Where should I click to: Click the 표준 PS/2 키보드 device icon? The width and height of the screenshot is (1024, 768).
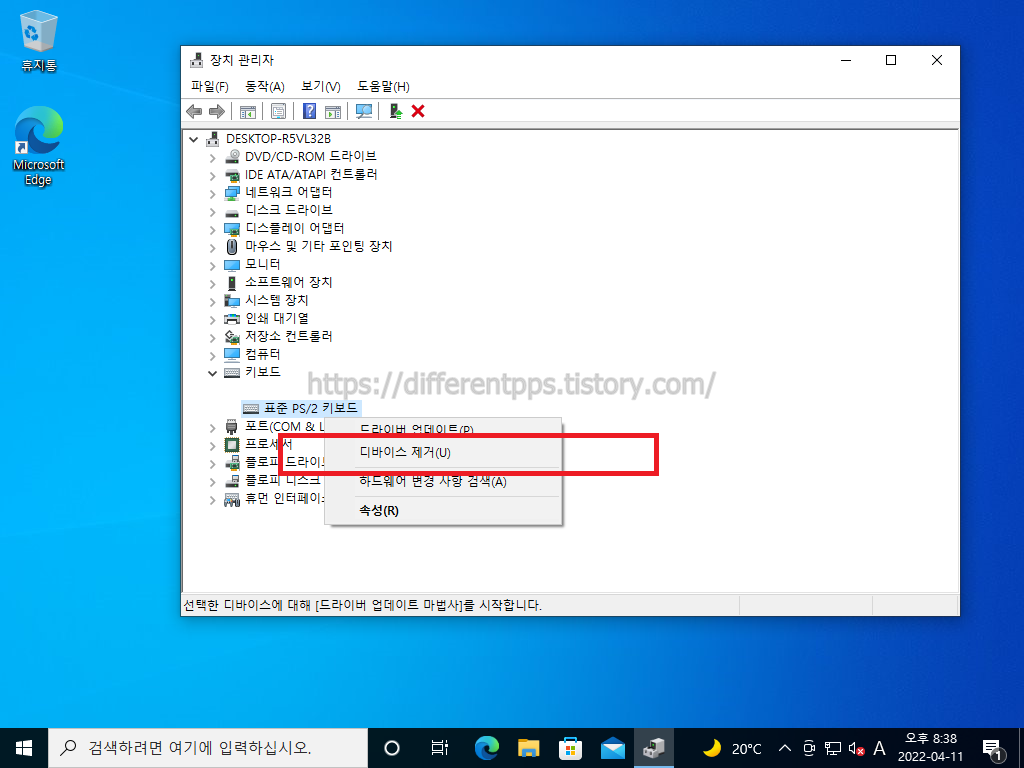251,409
